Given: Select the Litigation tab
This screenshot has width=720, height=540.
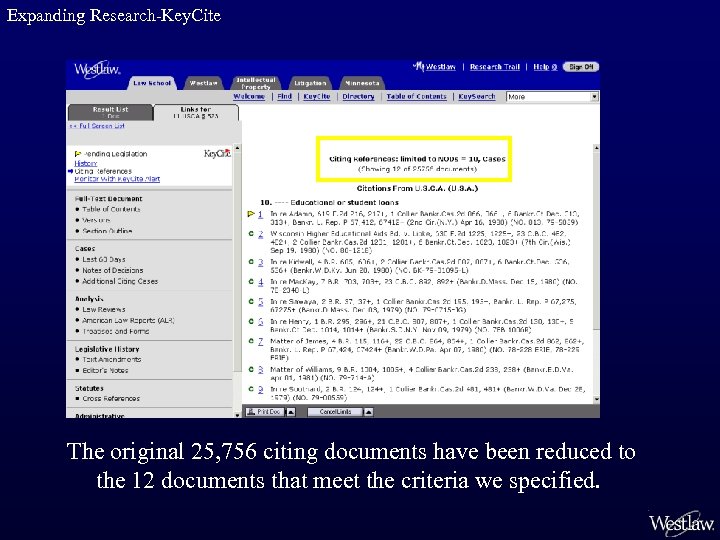Looking at the screenshot, I should [x=310, y=83].
